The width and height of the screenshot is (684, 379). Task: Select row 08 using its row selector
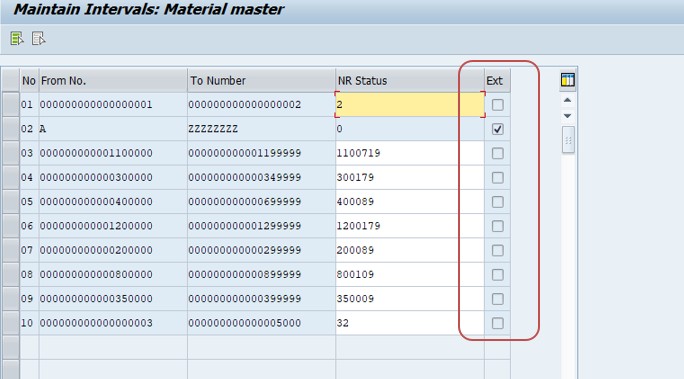tap(10, 275)
